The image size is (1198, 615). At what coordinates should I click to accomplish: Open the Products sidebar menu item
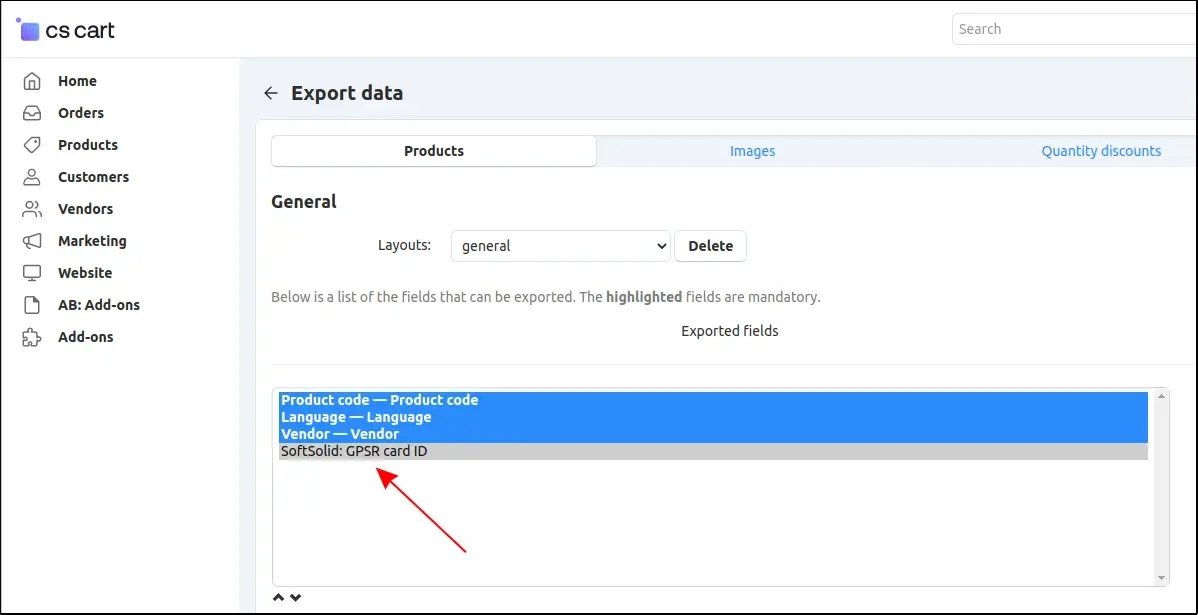coord(88,145)
